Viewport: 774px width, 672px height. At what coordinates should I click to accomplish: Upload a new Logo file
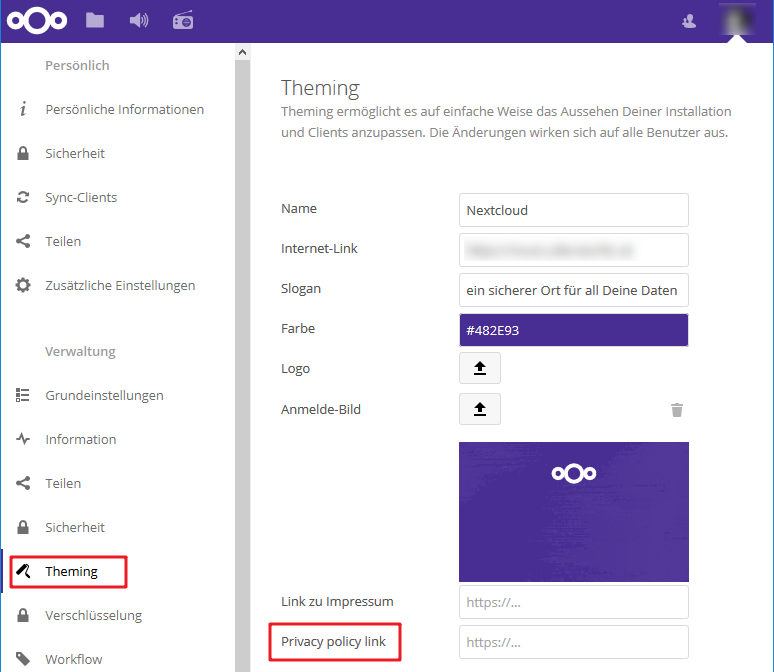[x=480, y=368]
